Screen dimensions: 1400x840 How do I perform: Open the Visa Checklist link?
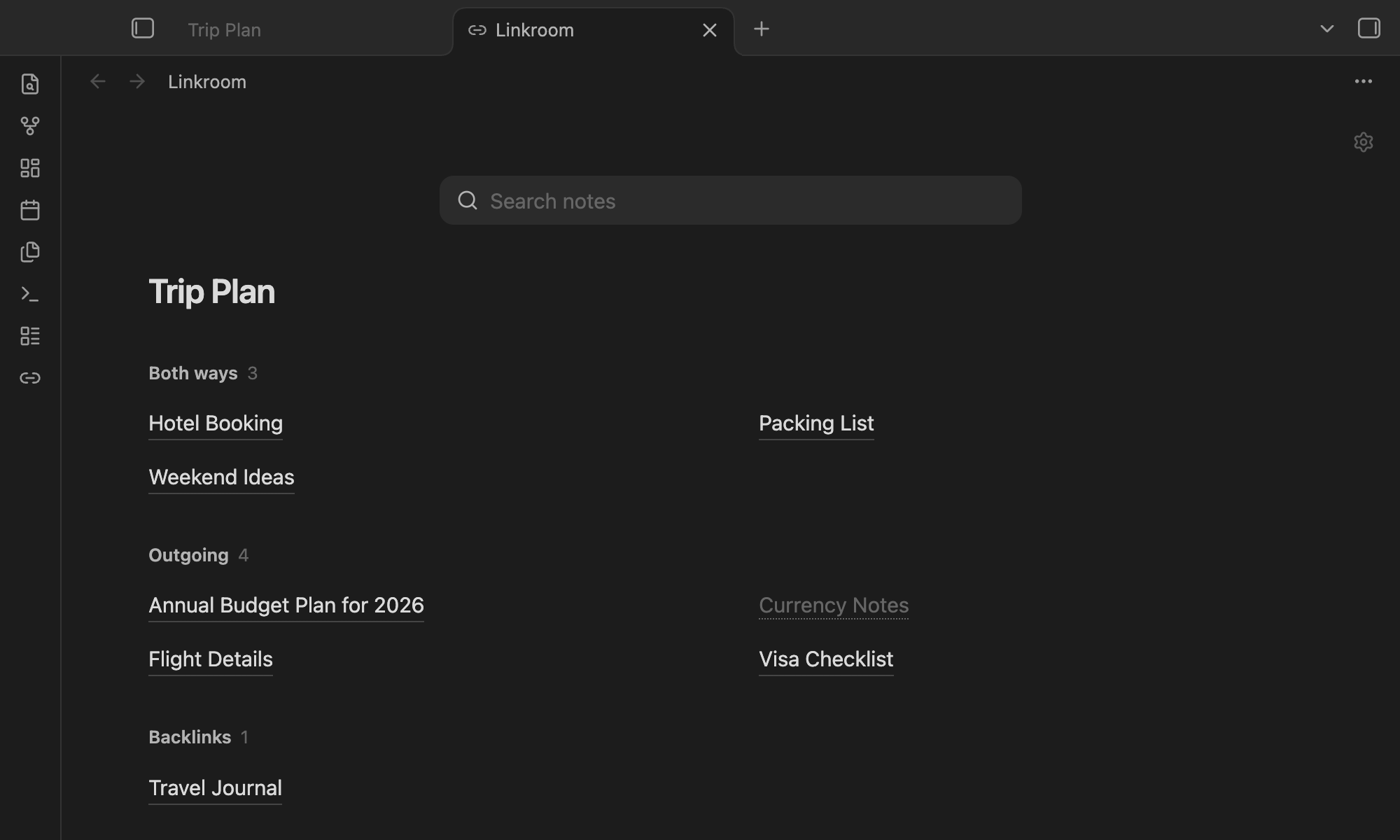click(x=826, y=659)
